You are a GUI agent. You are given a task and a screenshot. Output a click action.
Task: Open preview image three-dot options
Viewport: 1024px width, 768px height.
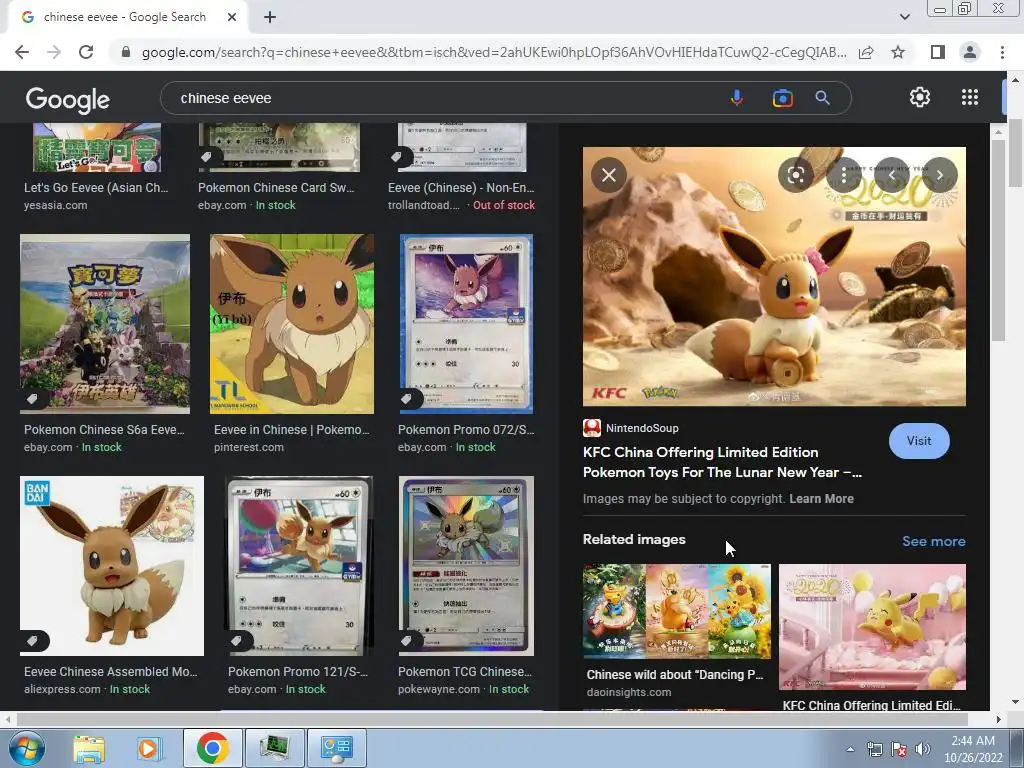pyautogui.click(x=844, y=175)
